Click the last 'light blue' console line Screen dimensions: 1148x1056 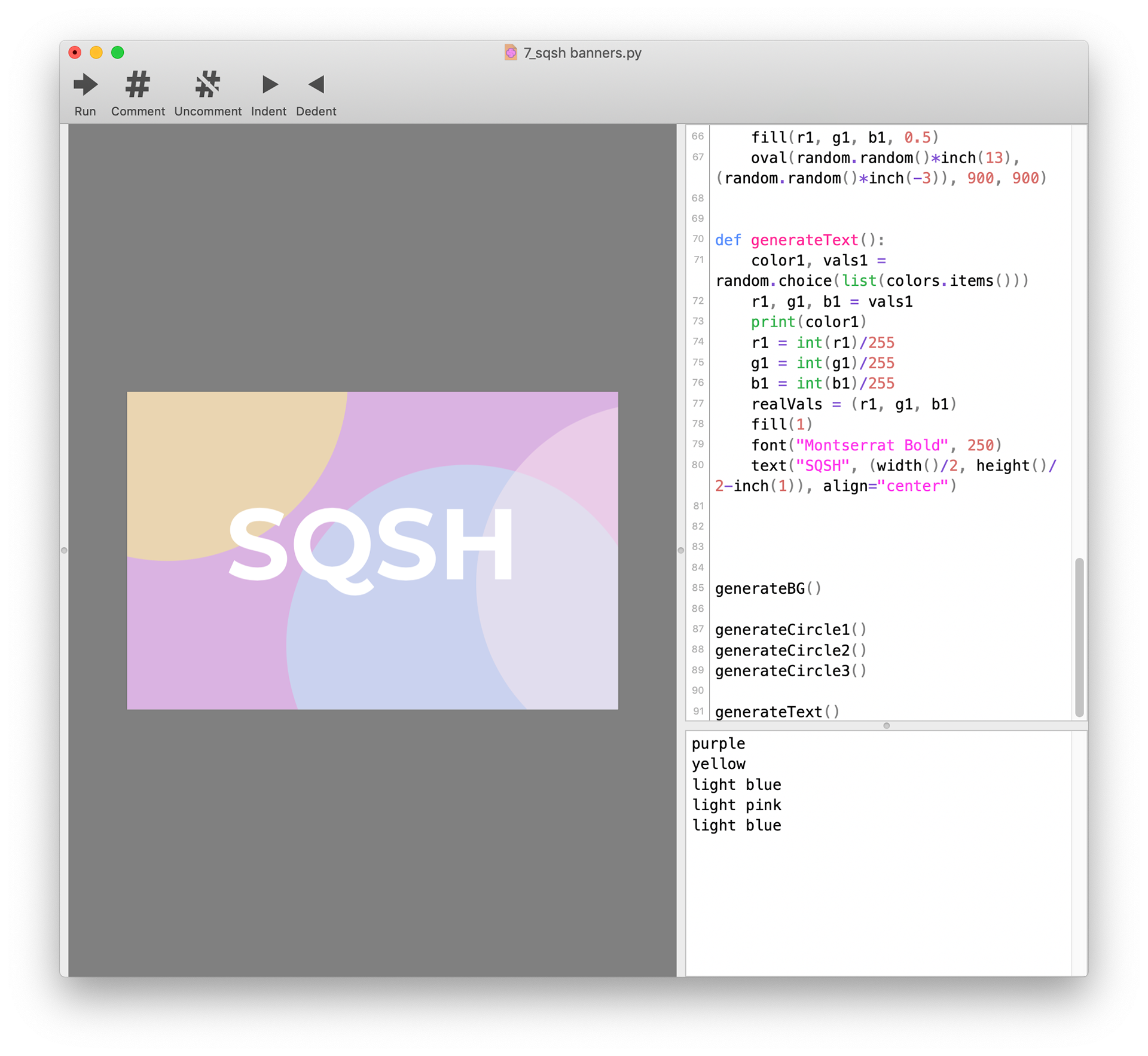click(736, 825)
